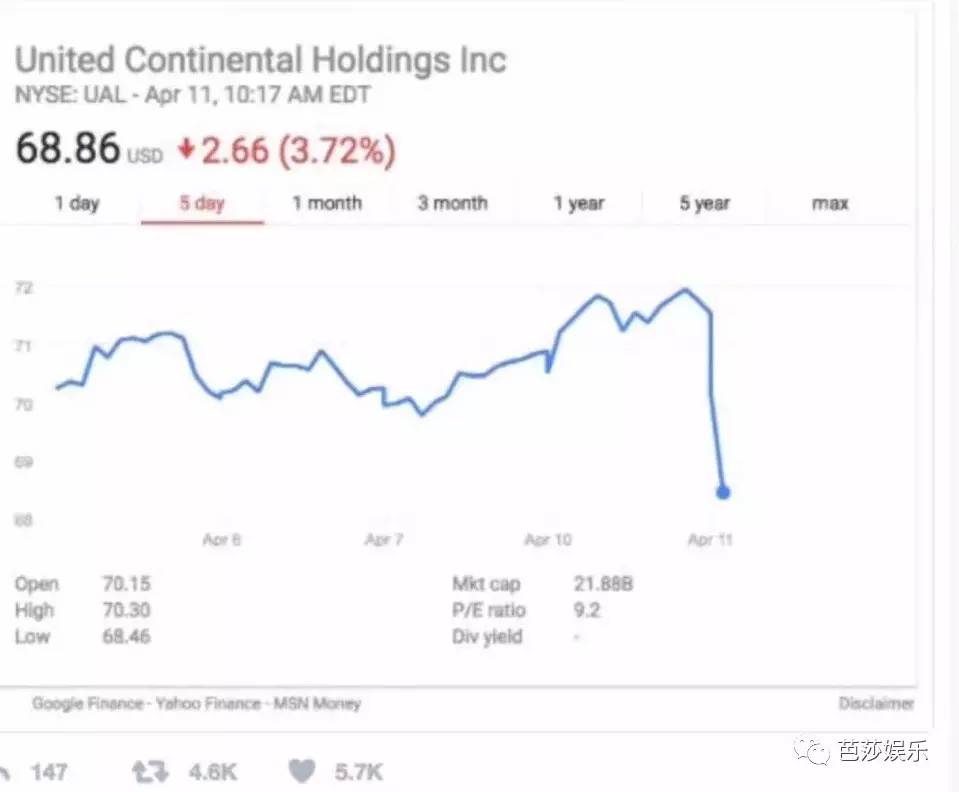
Task: Go to the MSN Money link
Action: coord(312,703)
